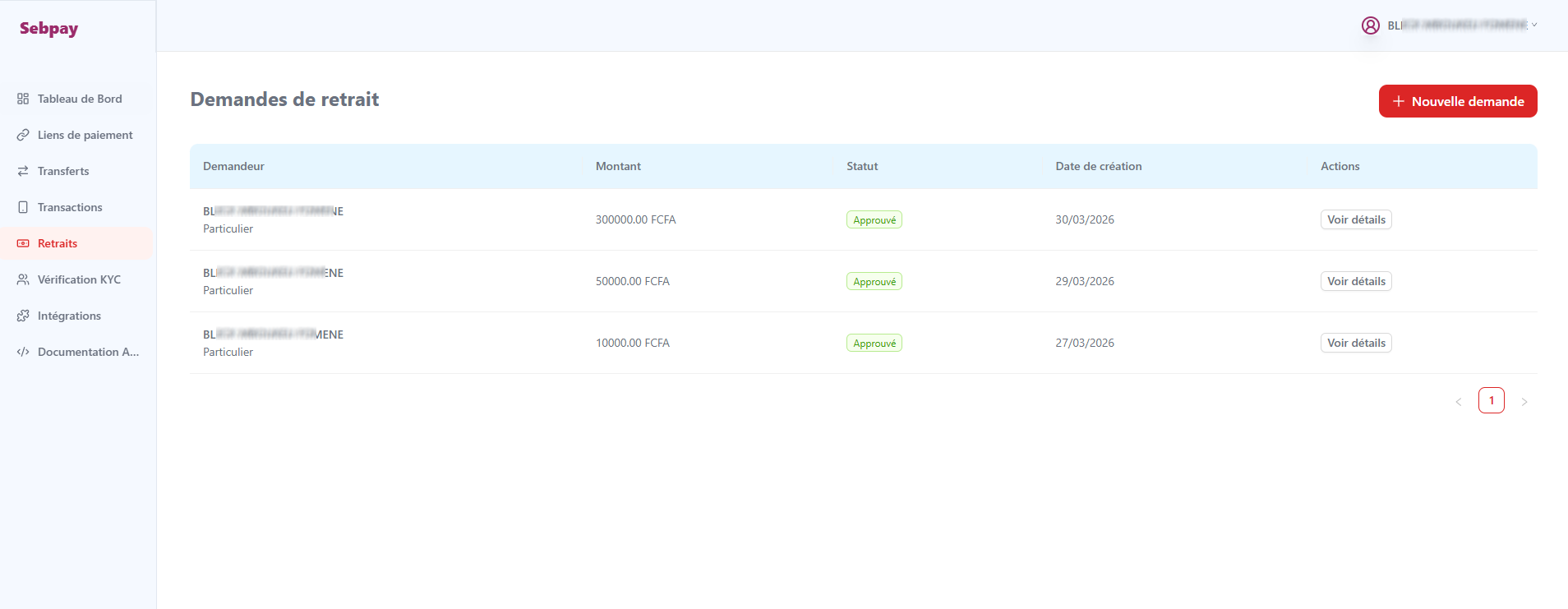View details of 27/03/2026 withdrawal

click(x=1356, y=343)
